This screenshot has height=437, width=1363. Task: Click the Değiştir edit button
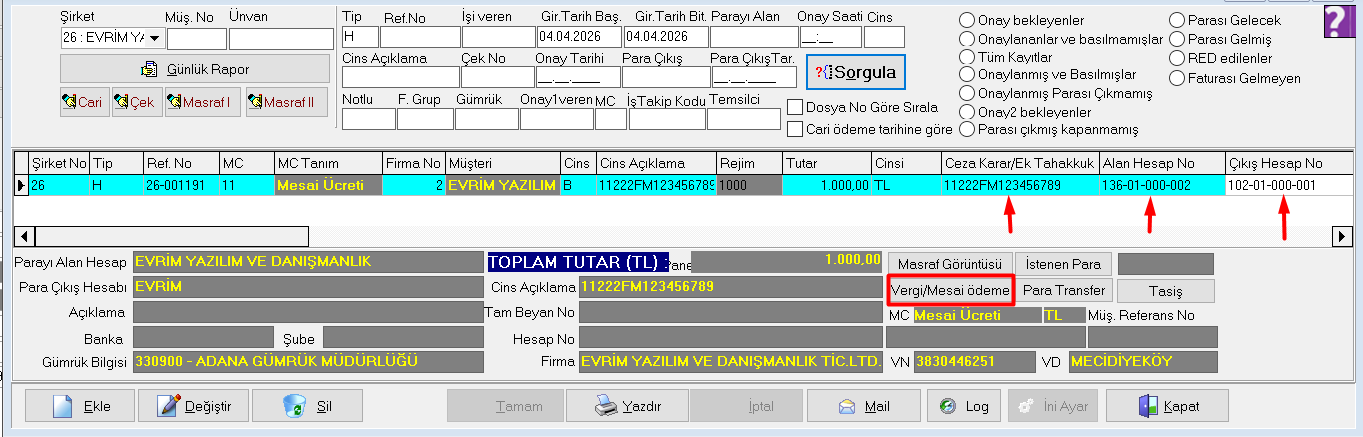(194, 406)
